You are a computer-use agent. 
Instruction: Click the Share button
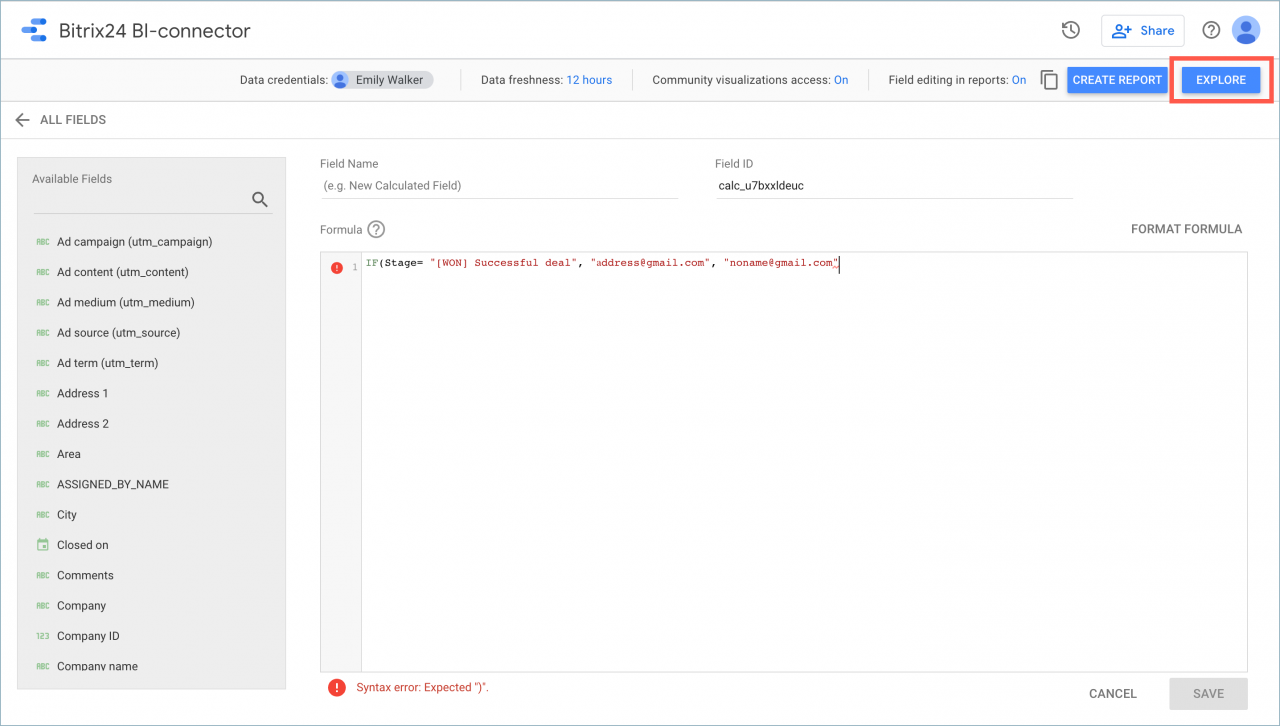tap(1143, 30)
